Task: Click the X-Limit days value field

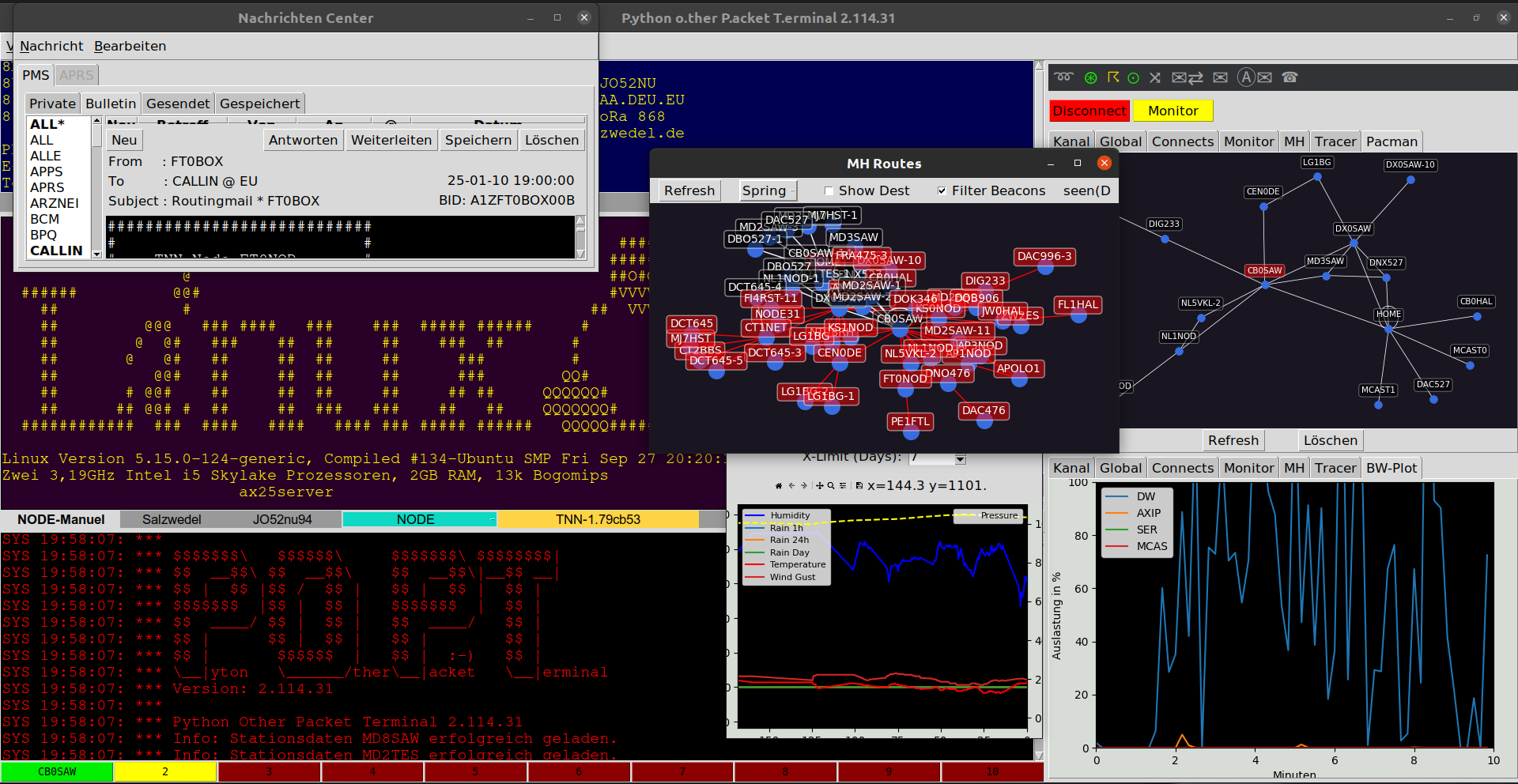Action: click(x=931, y=458)
